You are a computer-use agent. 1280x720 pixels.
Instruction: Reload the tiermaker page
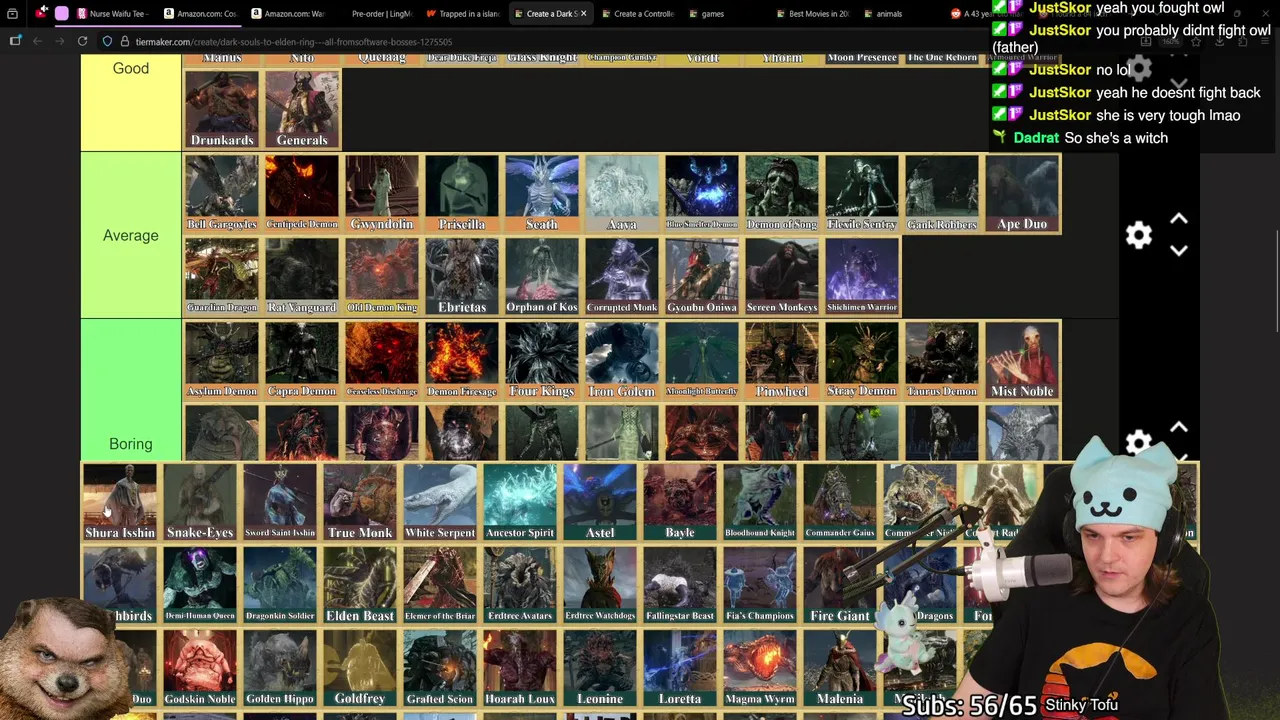tap(82, 41)
